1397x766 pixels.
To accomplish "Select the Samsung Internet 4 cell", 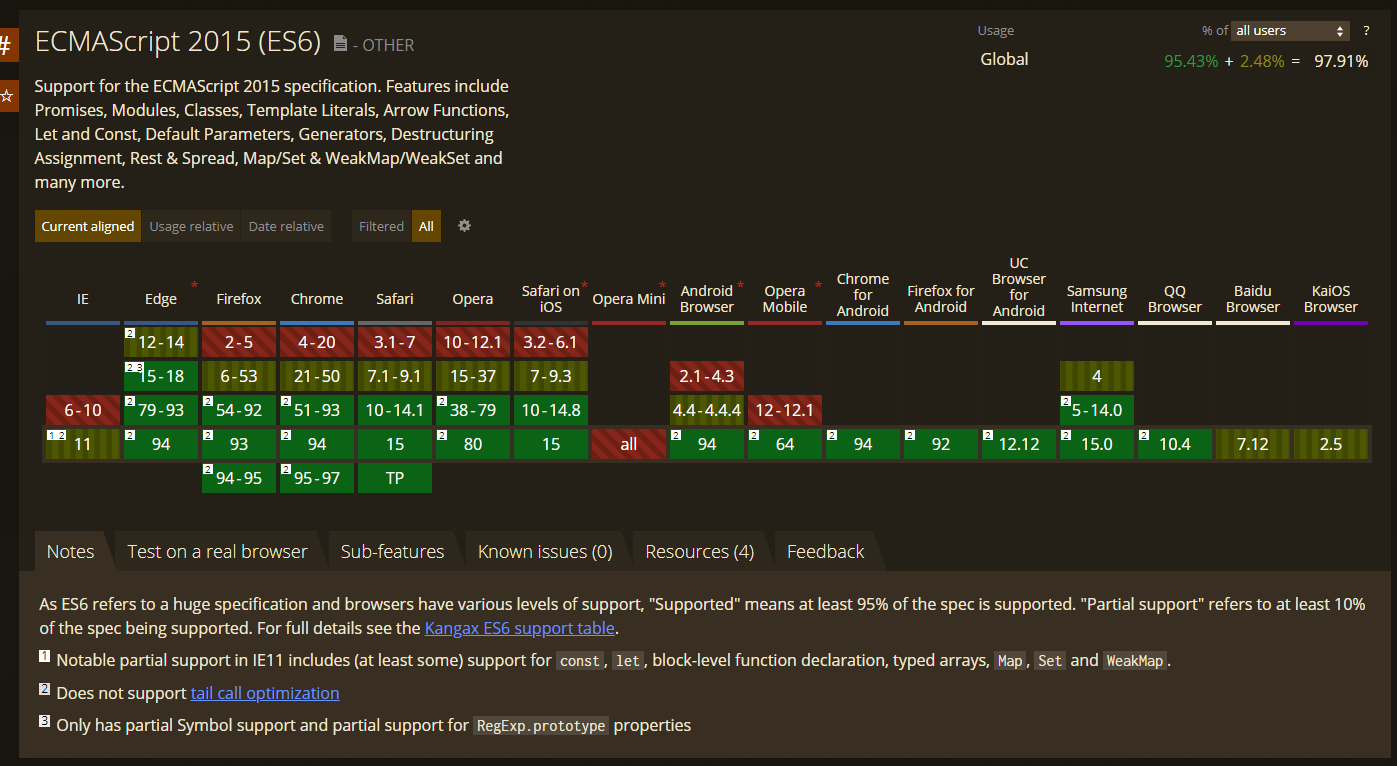I will point(1097,376).
